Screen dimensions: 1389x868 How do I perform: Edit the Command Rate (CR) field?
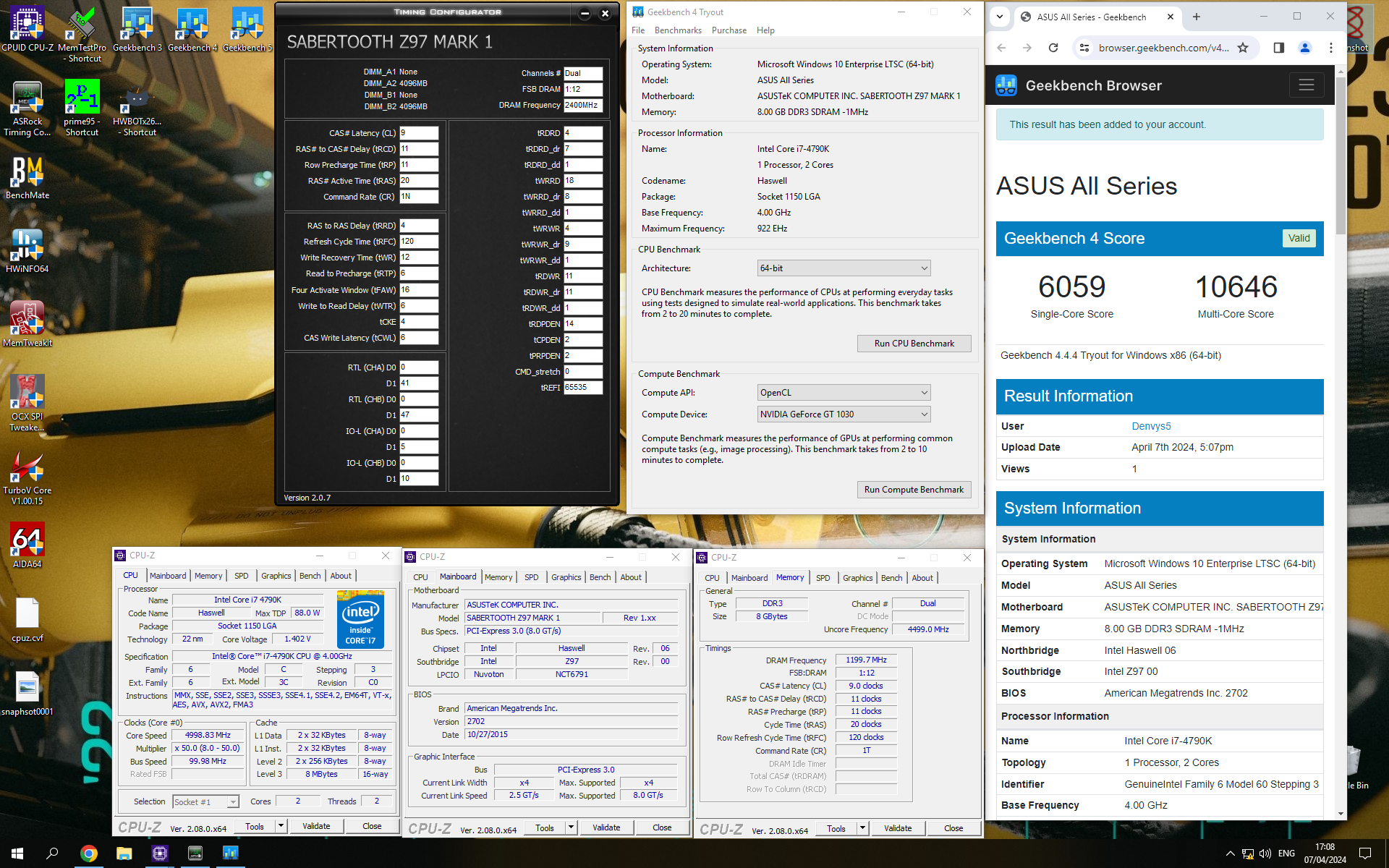[x=419, y=197]
